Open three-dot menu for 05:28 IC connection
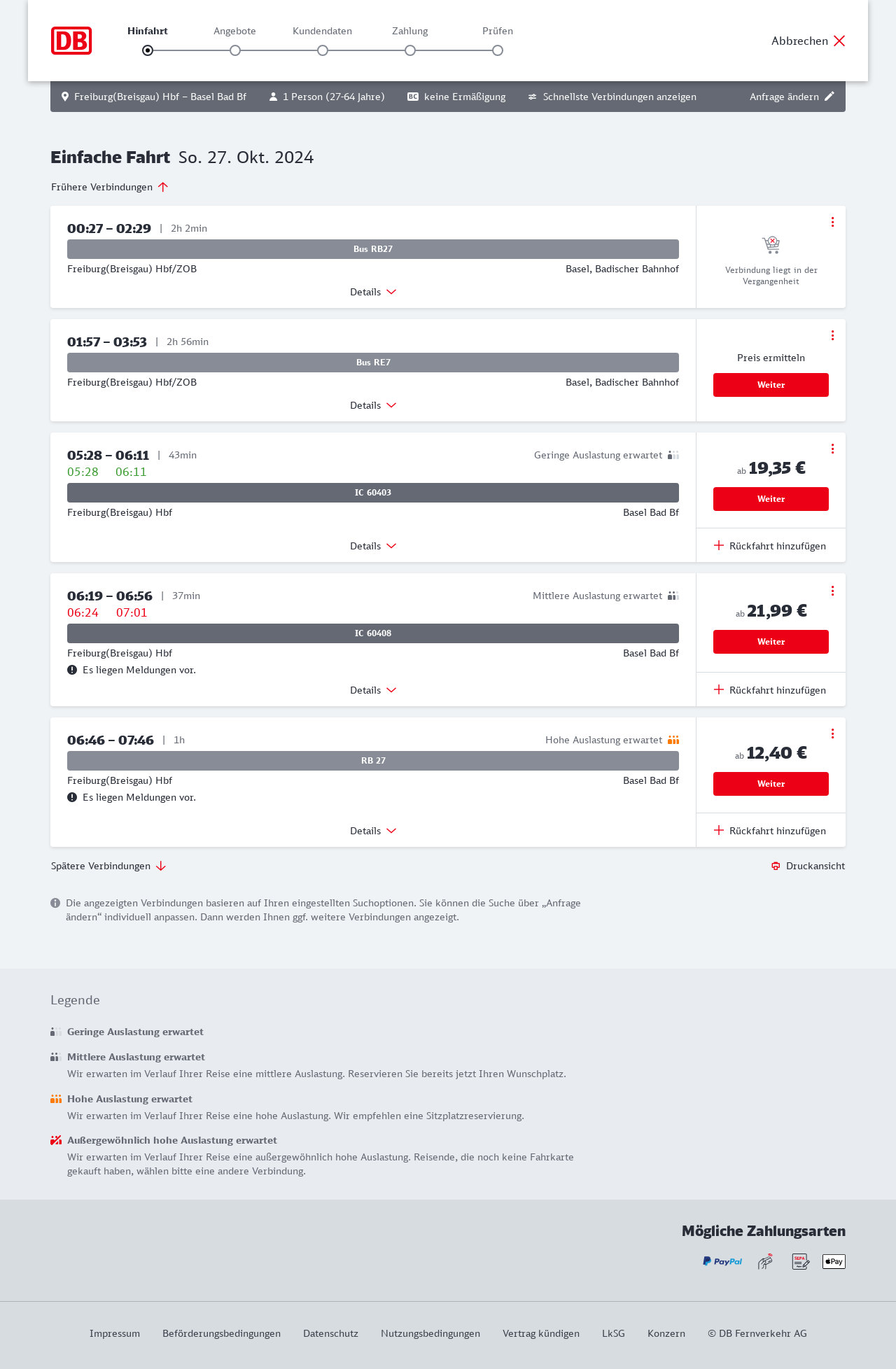 [x=832, y=449]
